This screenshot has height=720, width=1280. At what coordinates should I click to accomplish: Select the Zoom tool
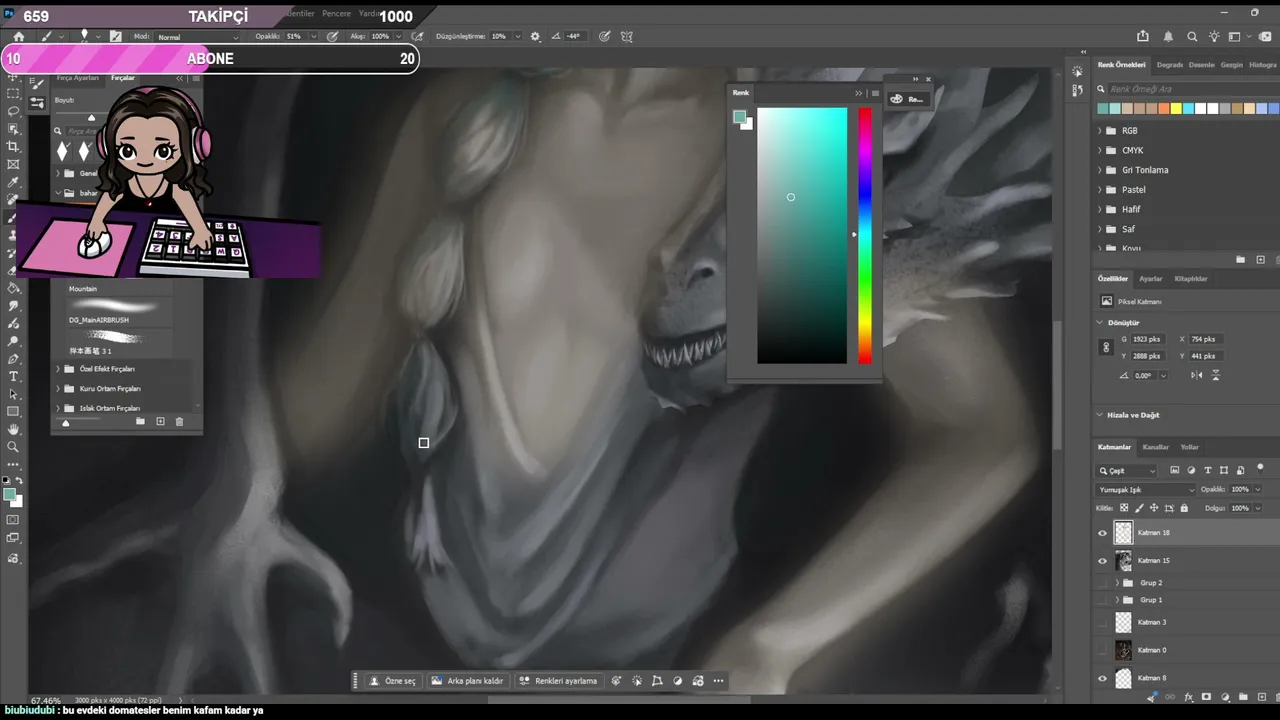pyautogui.click(x=13, y=447)
